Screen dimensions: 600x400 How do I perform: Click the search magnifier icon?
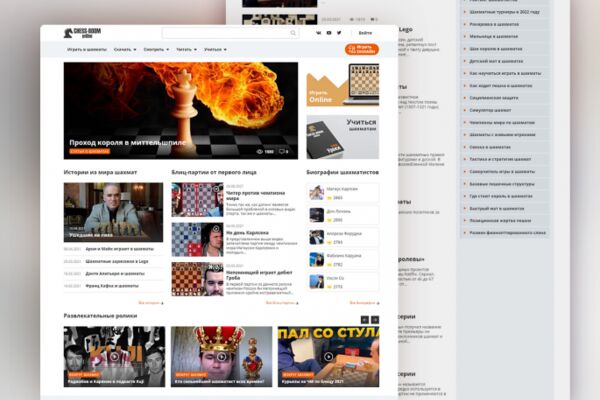point(293,33)
